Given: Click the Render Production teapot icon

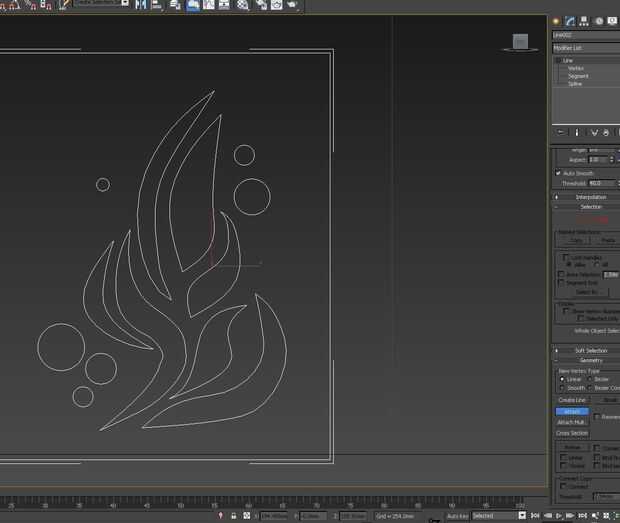Looking at the screenshot, I should 292,4.
